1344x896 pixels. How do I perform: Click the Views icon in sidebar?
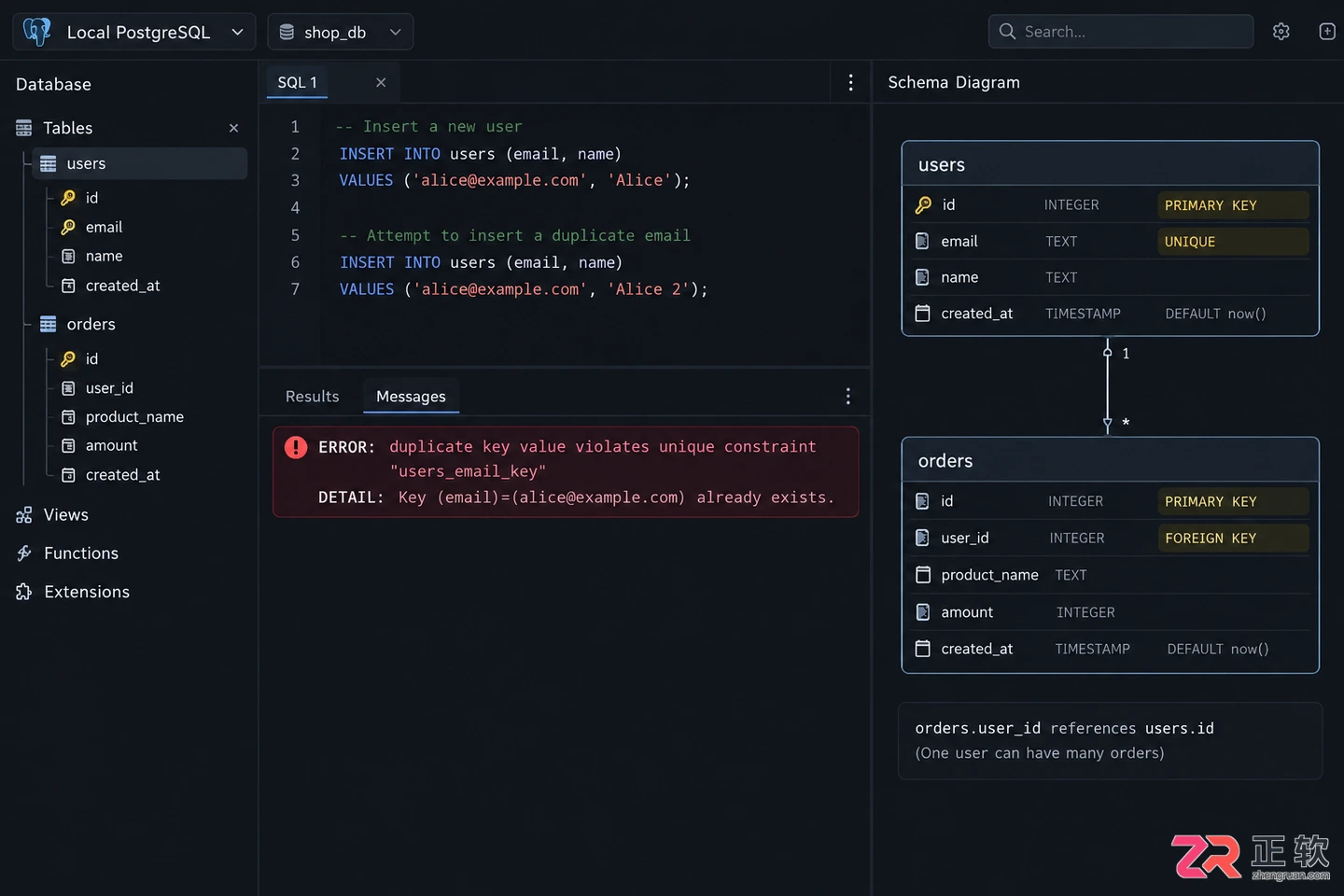point(24,515)
